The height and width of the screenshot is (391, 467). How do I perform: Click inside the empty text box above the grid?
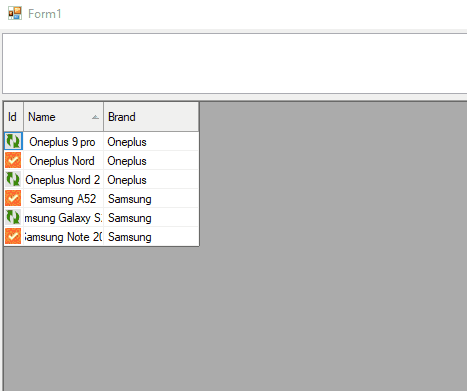[235, 63]
